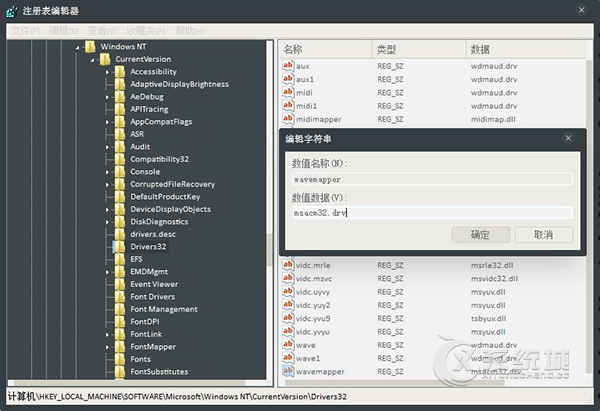
Task: Expand the Accessibility key
Action: pyautogui.click(x=107, y=72)
